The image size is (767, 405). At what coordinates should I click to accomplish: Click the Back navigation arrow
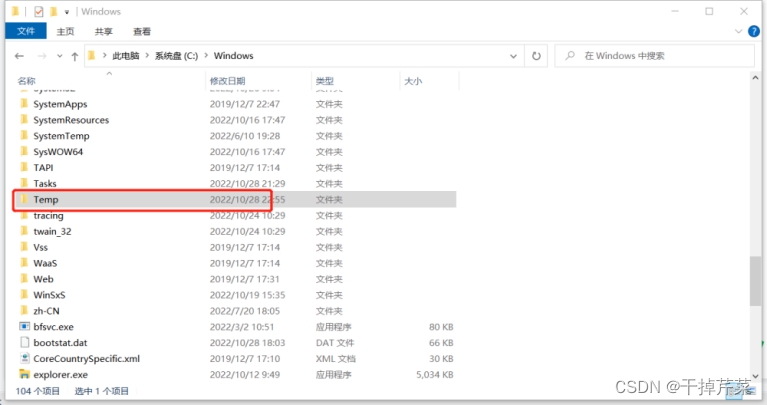[x=19, y=56]
